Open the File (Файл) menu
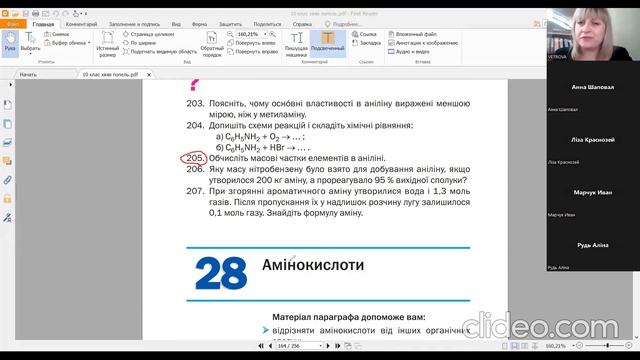640x360 pixels. [x=13, y=24]
